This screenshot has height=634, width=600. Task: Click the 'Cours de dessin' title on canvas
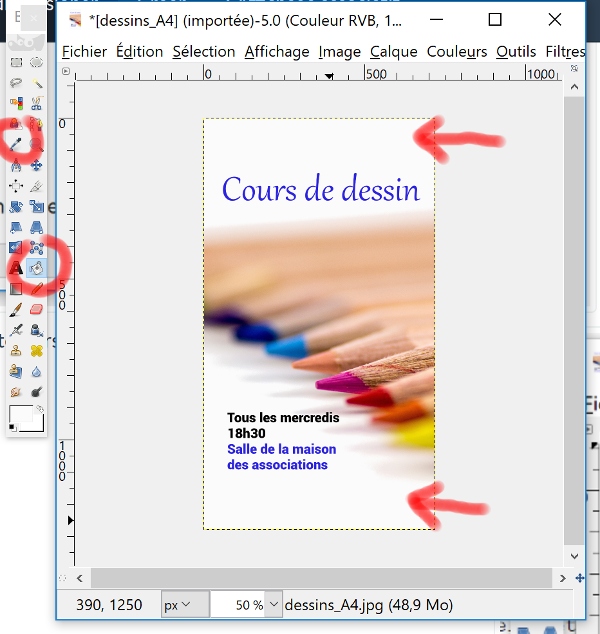[x=321, y=189]
